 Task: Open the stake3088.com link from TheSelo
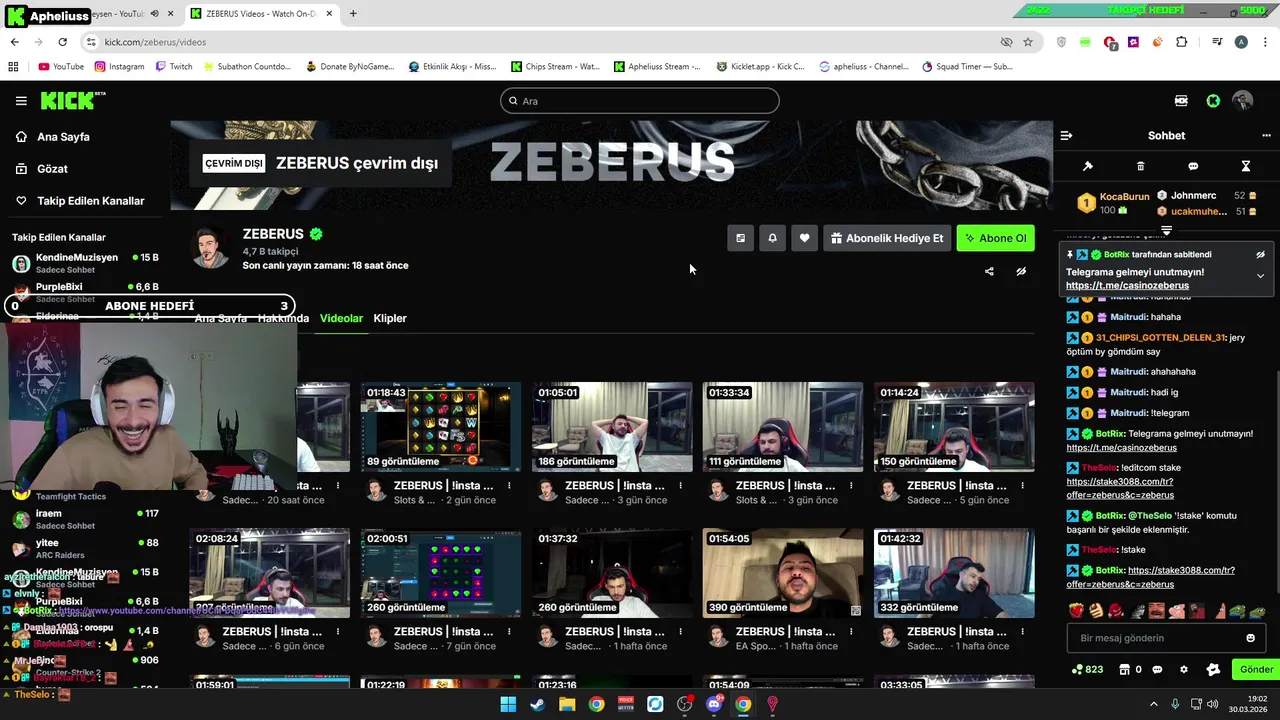coord(1120,488)
